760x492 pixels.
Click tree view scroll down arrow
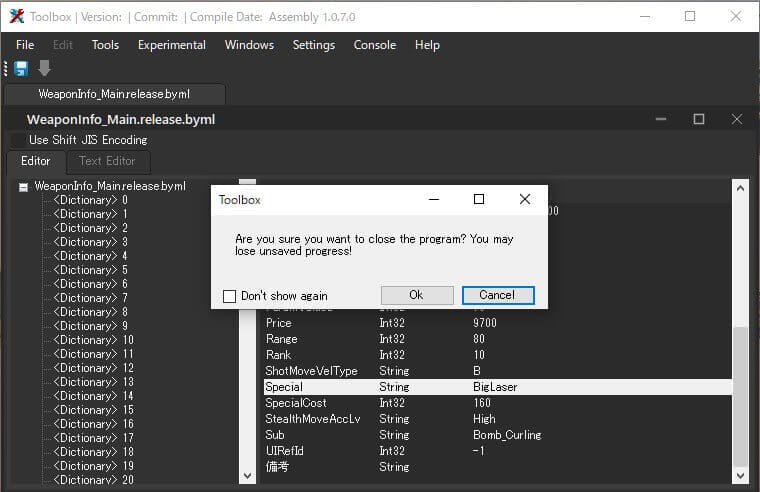pos(247,476)
